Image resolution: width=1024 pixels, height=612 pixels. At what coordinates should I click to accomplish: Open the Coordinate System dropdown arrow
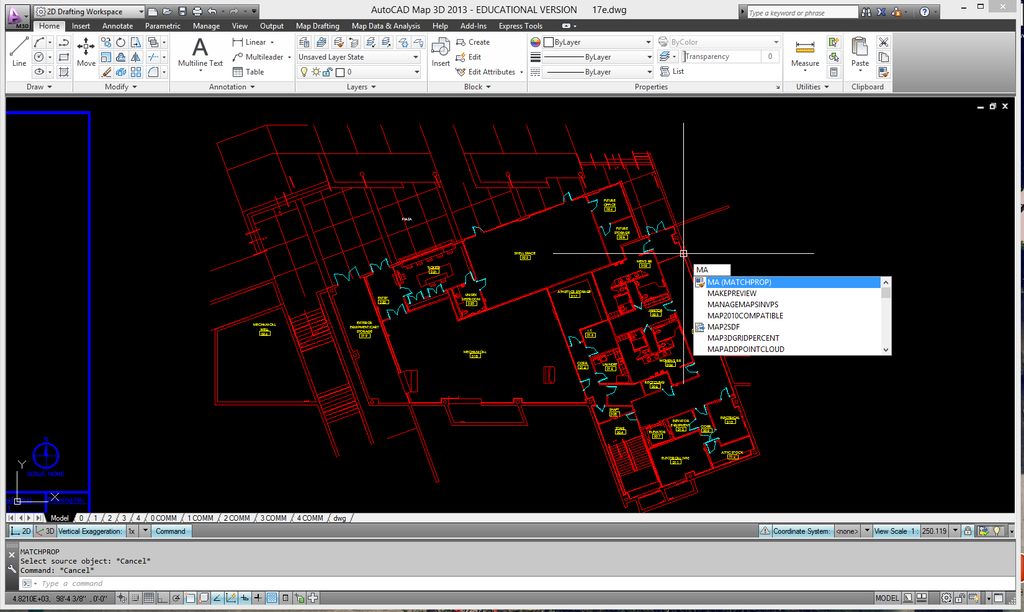(x=867, y=531)
